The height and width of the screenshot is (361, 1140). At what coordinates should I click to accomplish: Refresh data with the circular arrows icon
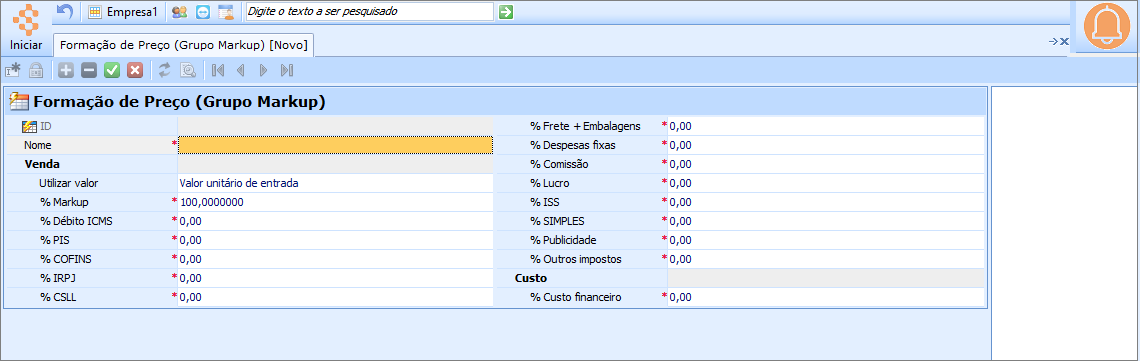point(165,70)
